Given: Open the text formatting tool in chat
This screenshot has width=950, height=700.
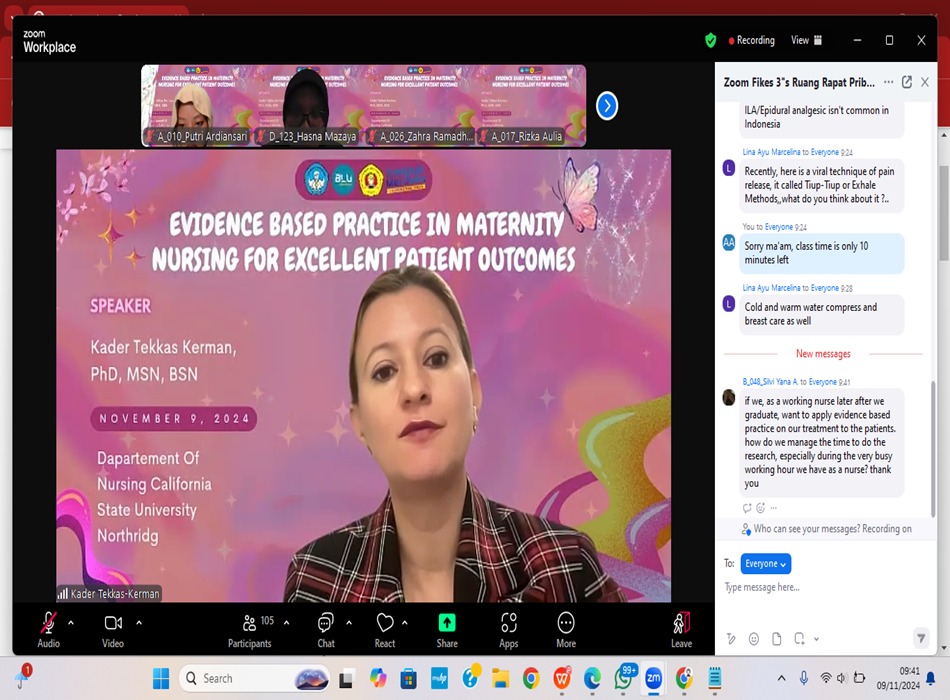Looking at the screenshot, I should (731, 639).
